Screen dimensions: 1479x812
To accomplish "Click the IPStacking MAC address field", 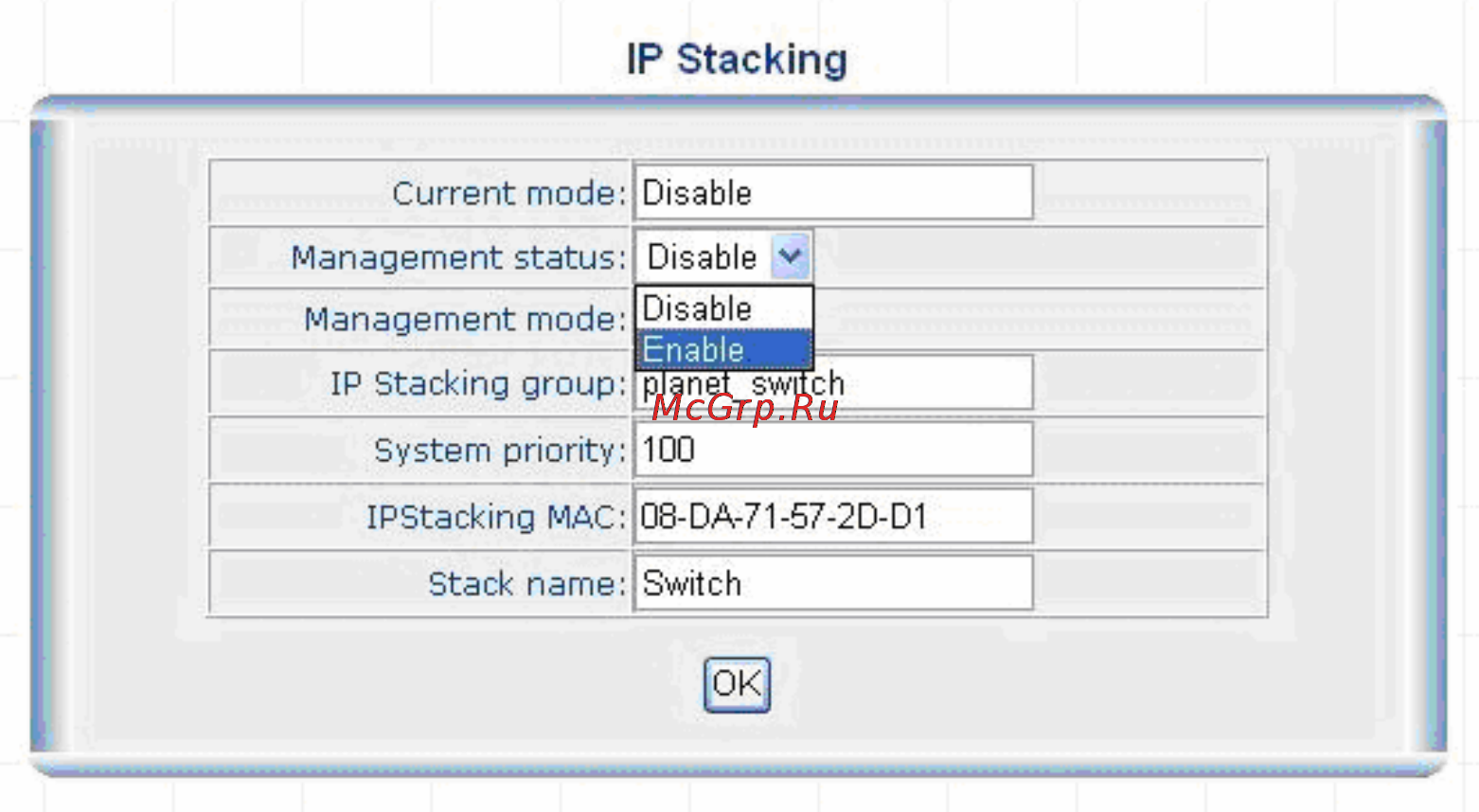I will [x=833, y=517].
